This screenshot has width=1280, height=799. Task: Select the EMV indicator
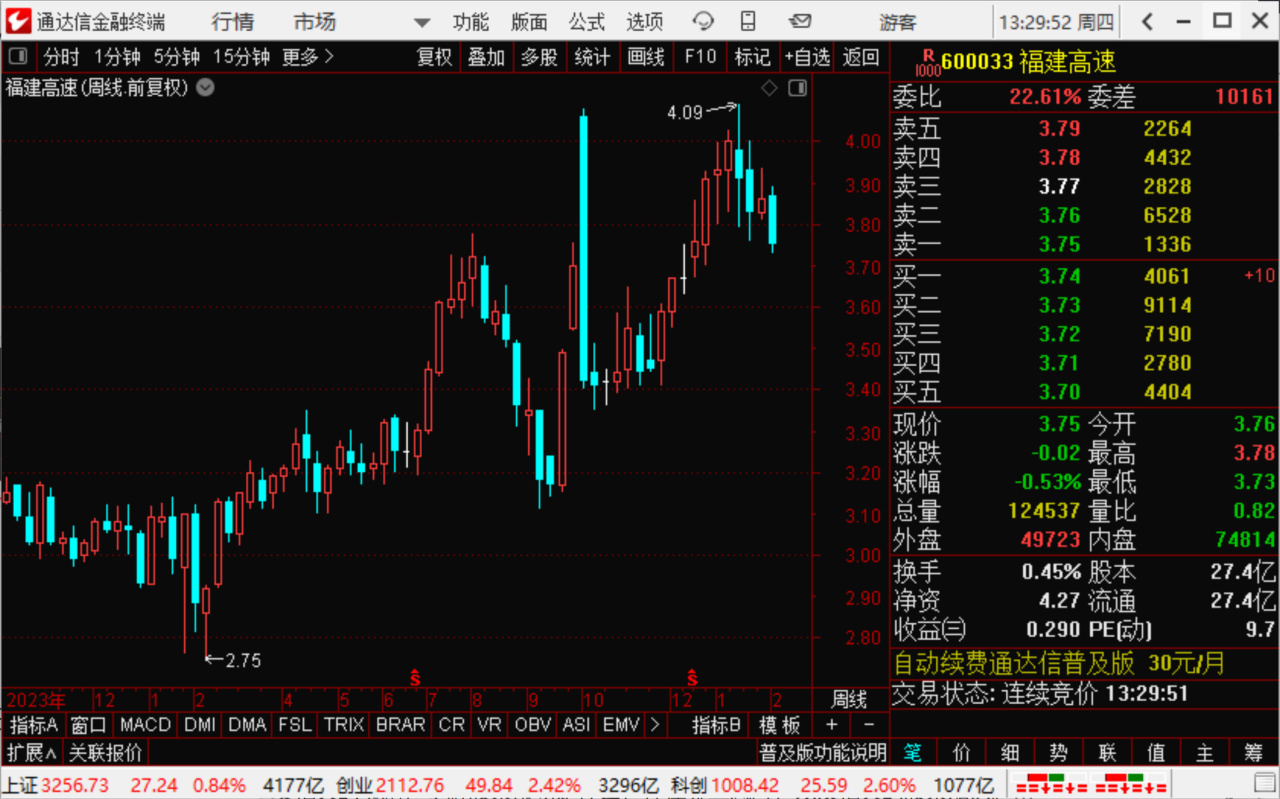[621, 724]
